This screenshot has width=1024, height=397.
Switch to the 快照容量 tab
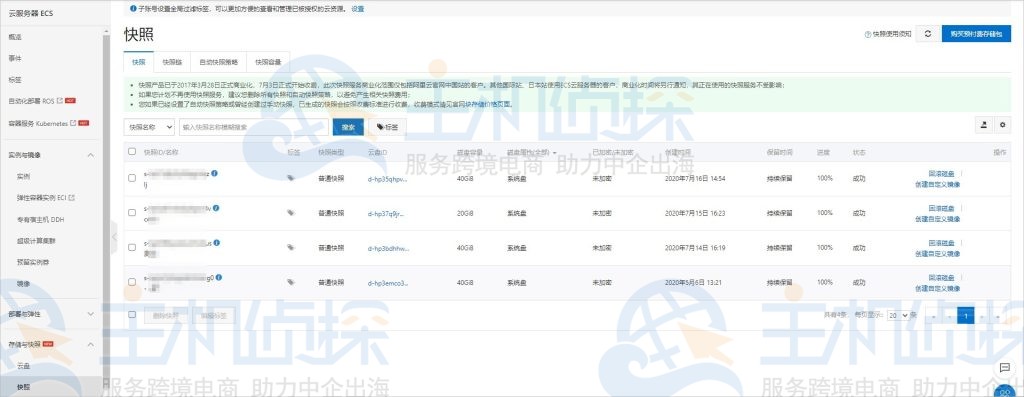click(x=268, y=62)
